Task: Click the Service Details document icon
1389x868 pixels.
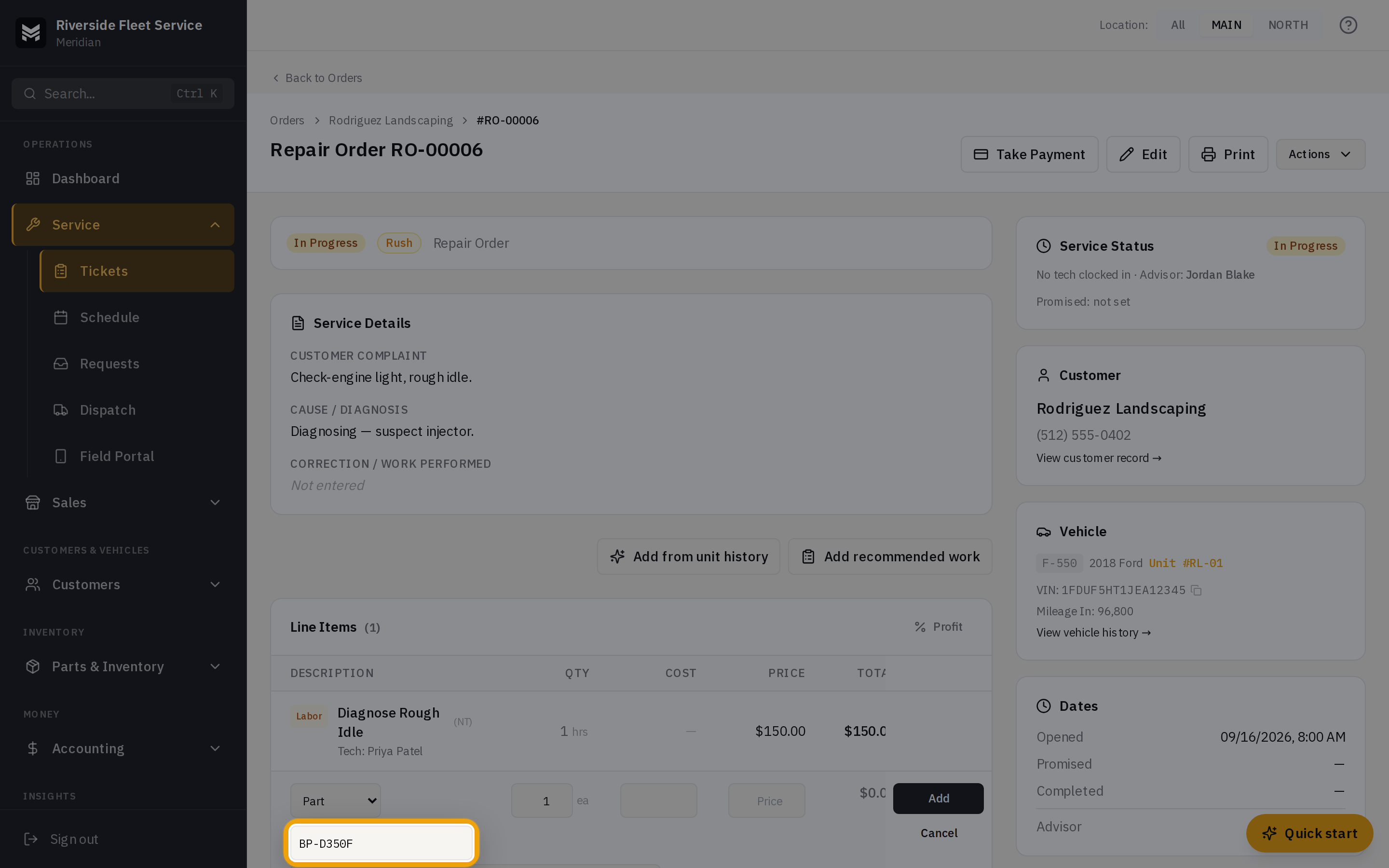Action: pyautogui.click(x=298, y=323)
